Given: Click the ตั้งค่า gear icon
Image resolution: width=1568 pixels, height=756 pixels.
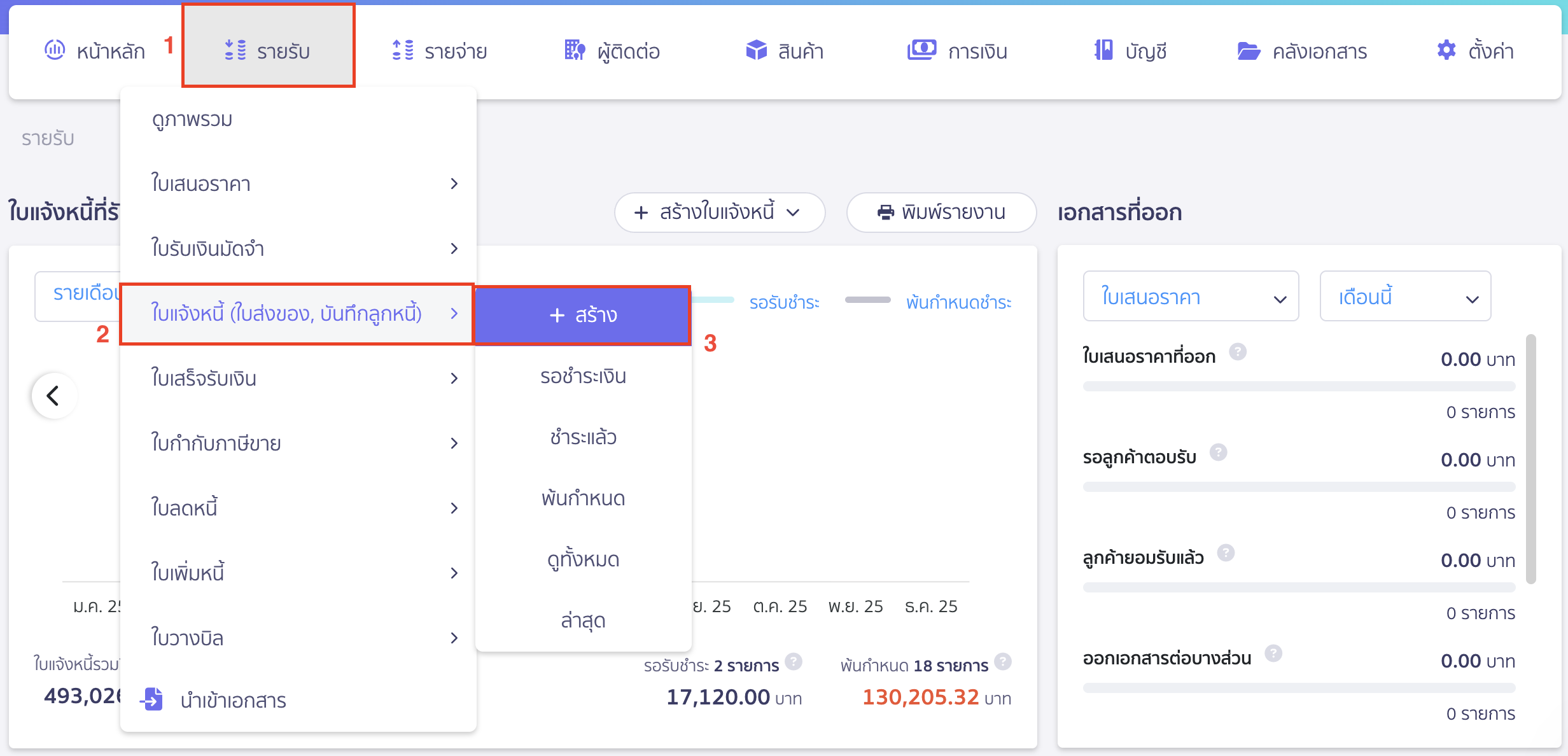Looking at the screenshot, I should click(1446, 50).
